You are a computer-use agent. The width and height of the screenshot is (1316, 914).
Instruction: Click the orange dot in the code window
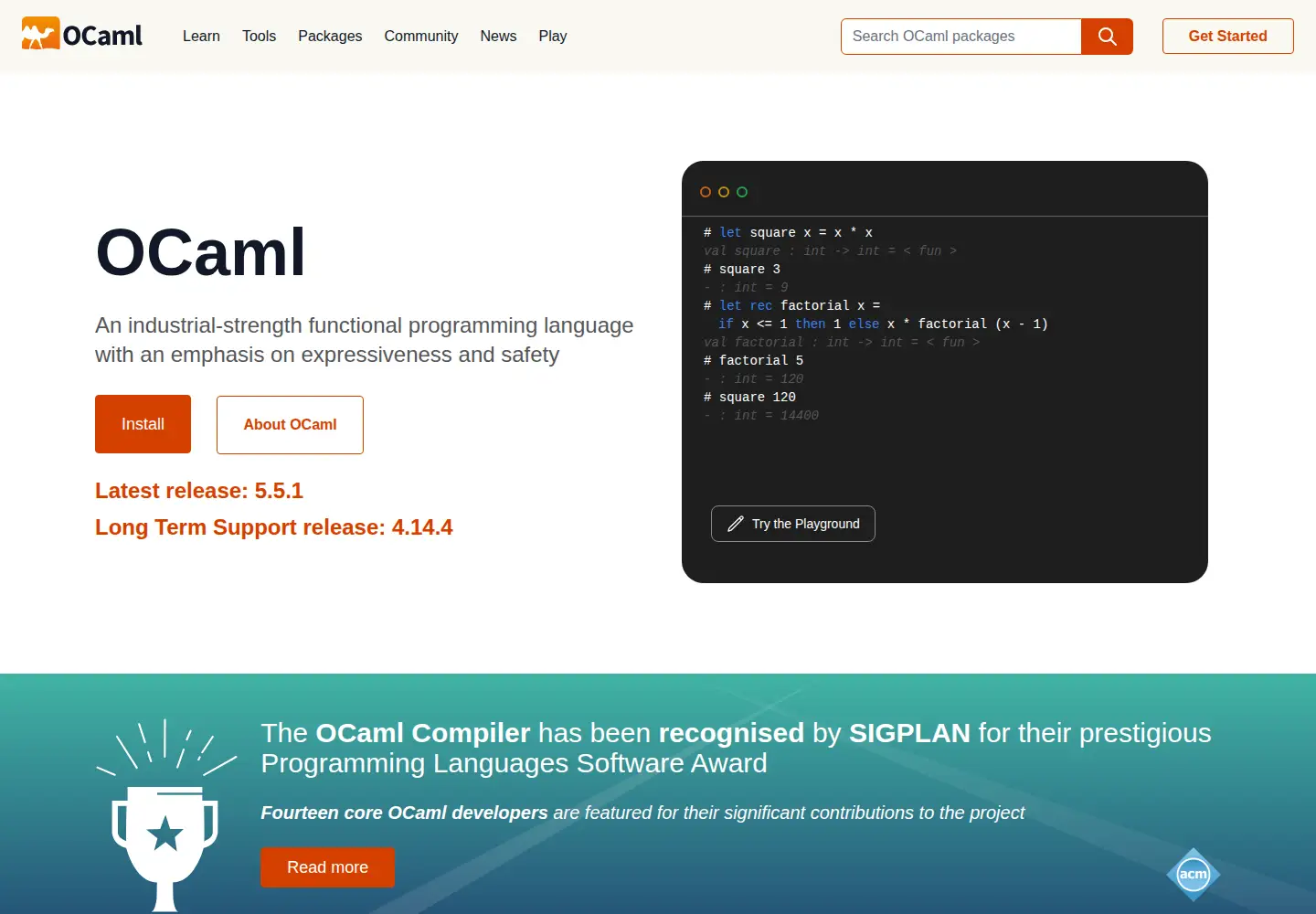(706, 192)
